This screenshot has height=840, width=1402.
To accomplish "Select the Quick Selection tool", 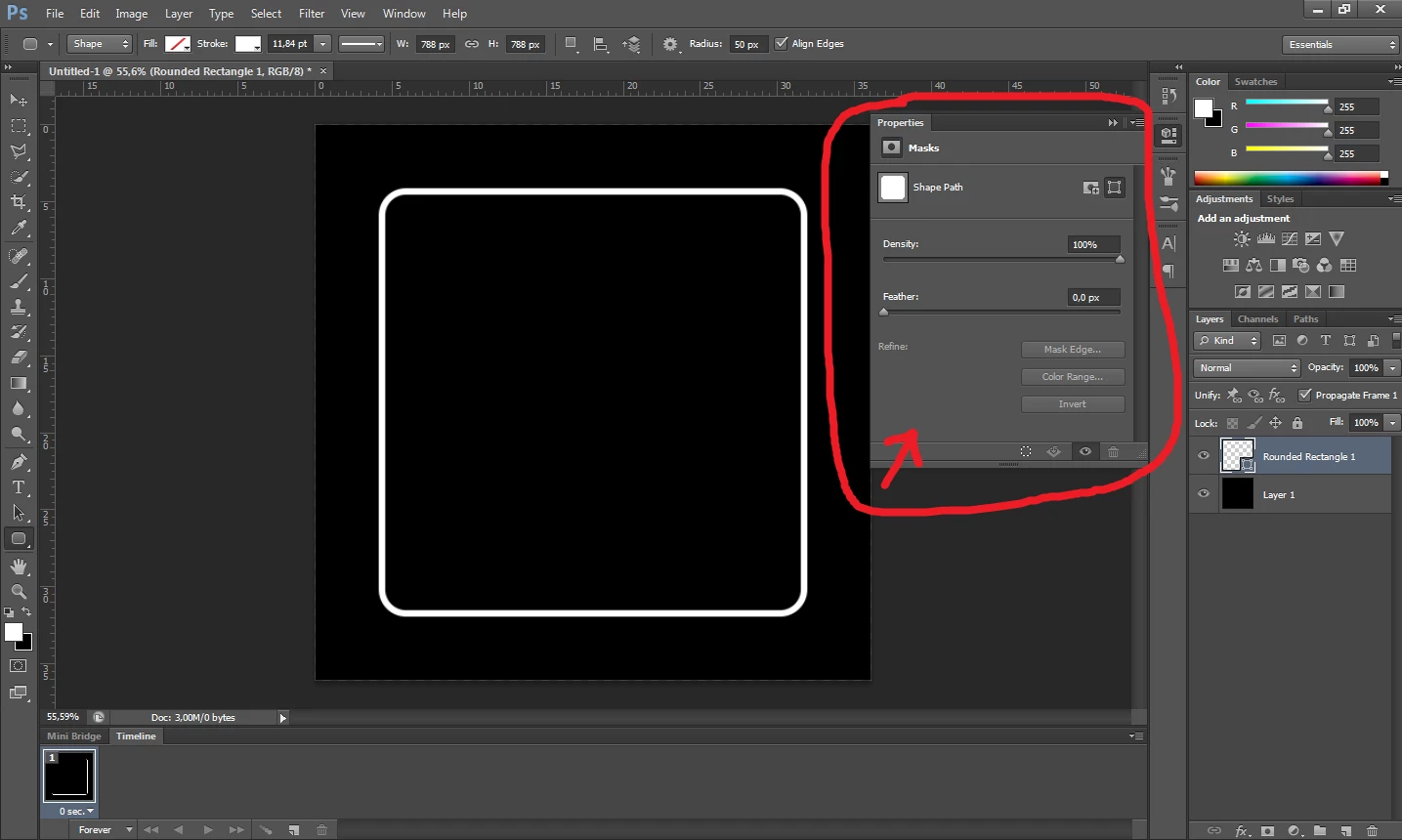I will pos(19,177).
